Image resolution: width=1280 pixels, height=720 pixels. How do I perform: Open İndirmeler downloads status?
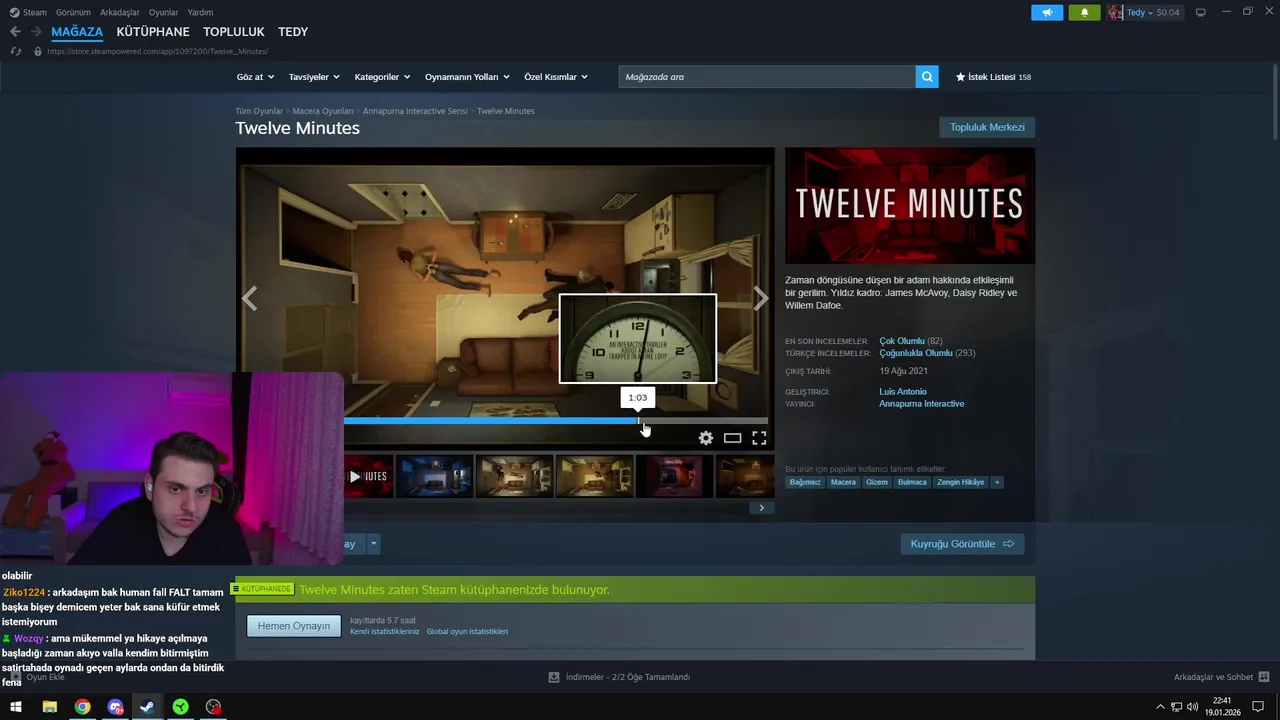click(x=619, y=677)
